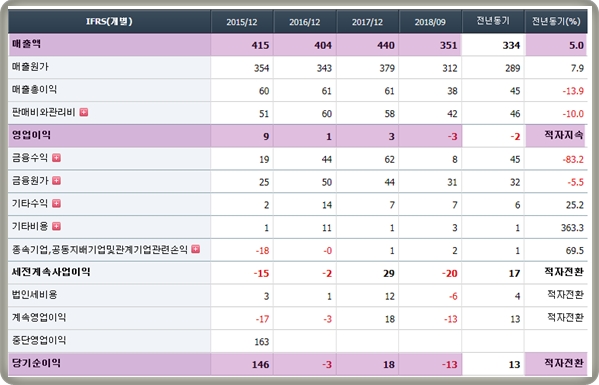Click 매출액 value 440 for 2017/12
The height and width of the screenshot is (385, 599).
386,45
